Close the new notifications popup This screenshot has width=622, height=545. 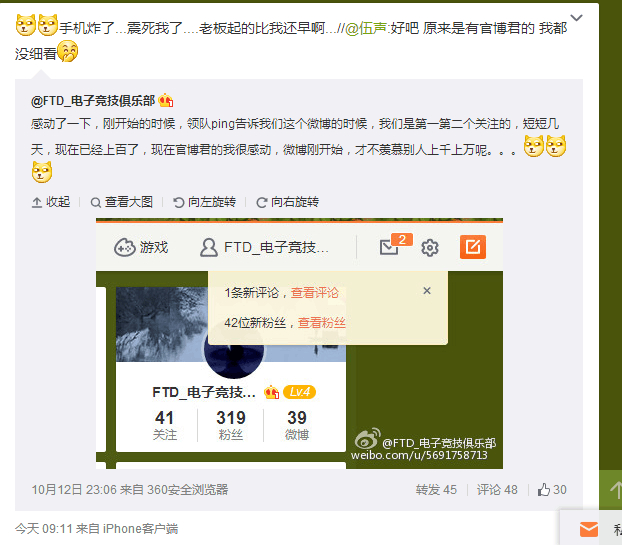427,291
